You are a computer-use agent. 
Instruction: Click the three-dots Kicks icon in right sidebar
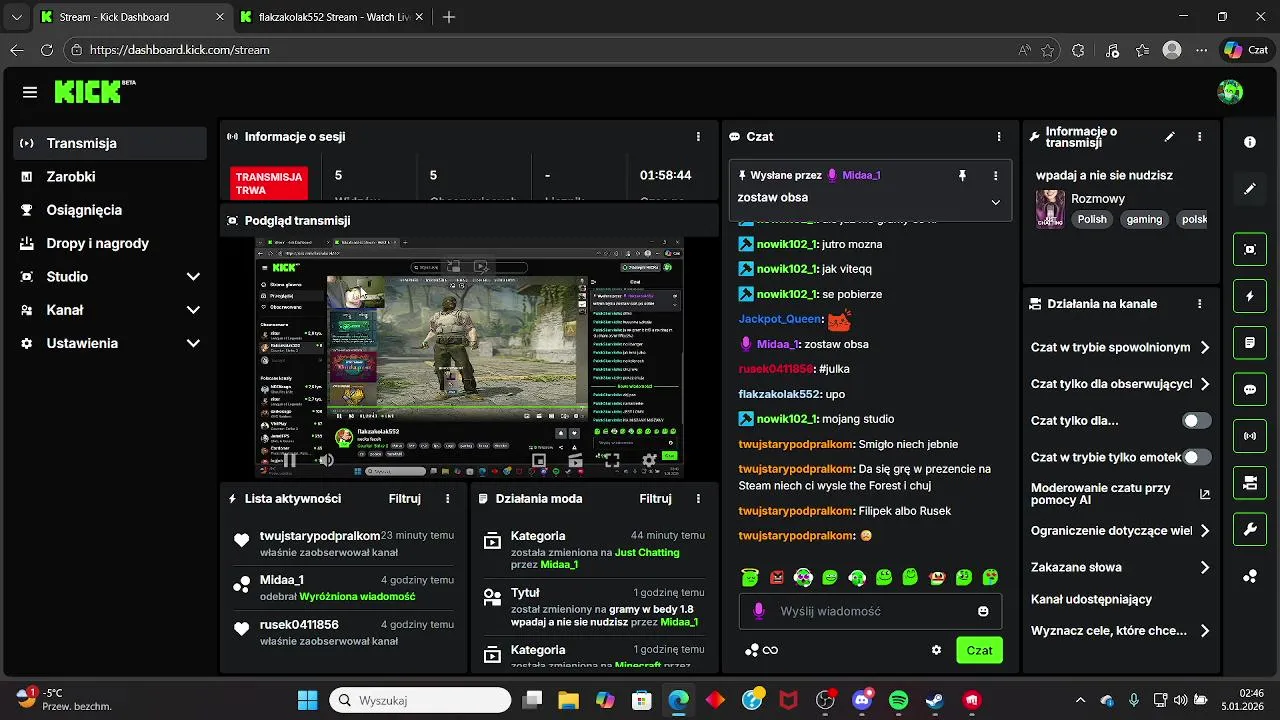coord(1250,576)
